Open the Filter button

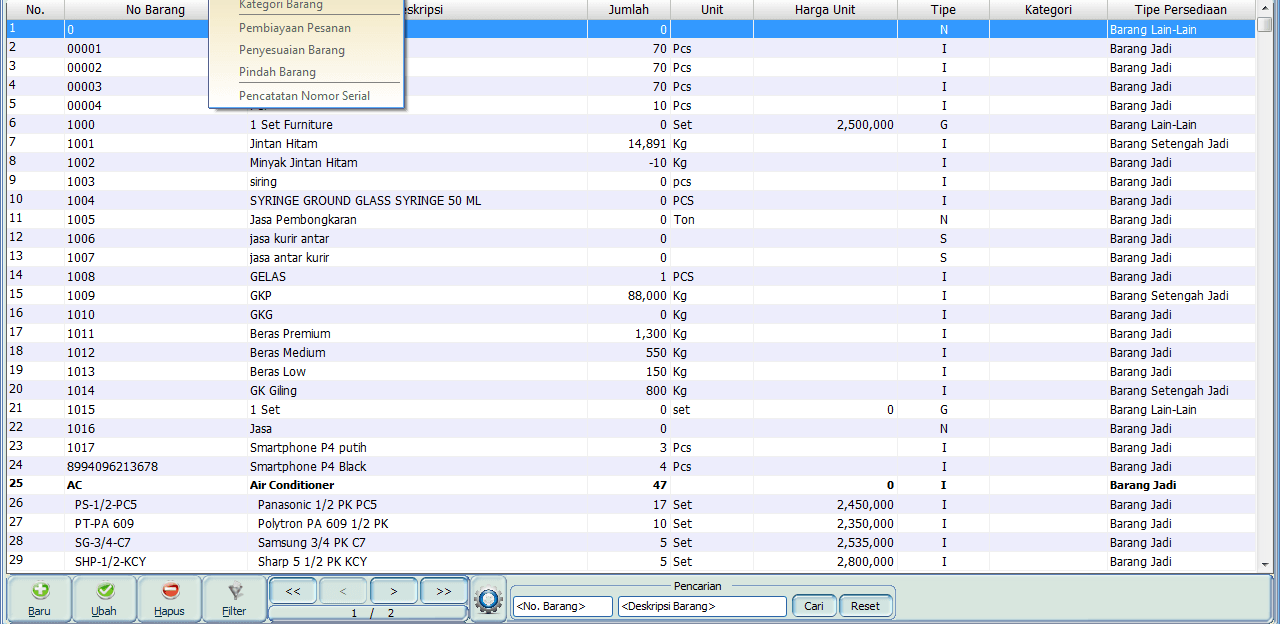234,599
